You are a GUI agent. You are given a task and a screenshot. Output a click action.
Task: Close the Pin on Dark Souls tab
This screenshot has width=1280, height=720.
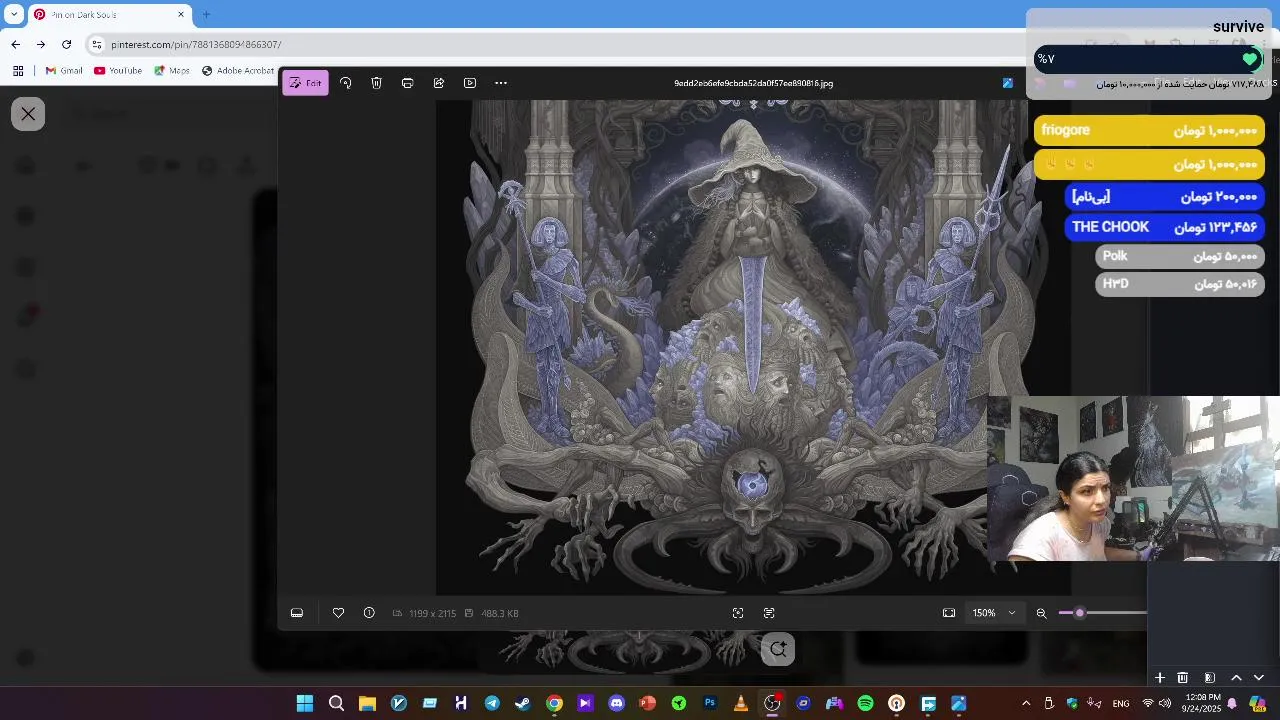click(182, 15)
